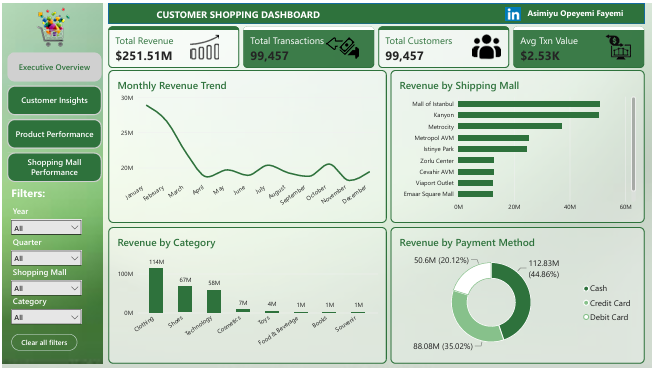Click the 88.08M (35.02%) data label
The image size is (652, 370).
tap(443, 346)
